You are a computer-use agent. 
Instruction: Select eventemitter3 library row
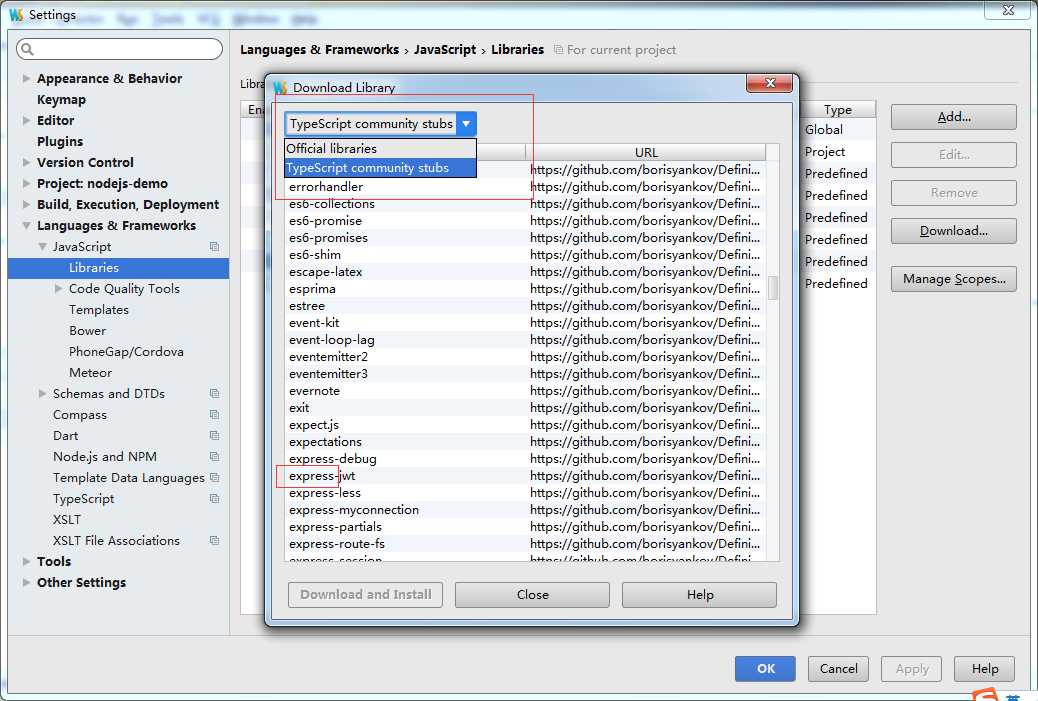[524, 374]
